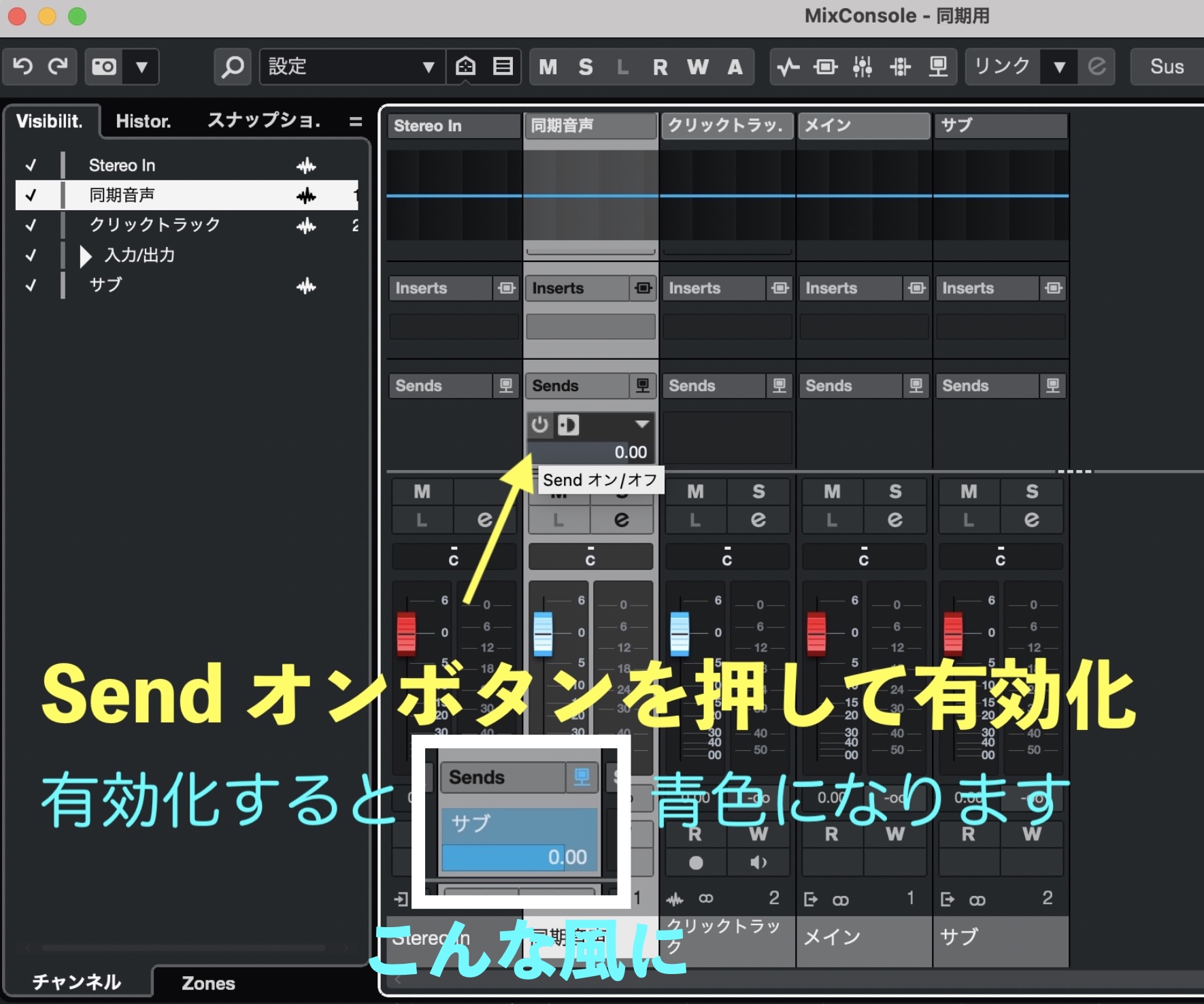Click the pre/post fader send icon
The width and height of the screenshot is (1204, 1004).
568,425
